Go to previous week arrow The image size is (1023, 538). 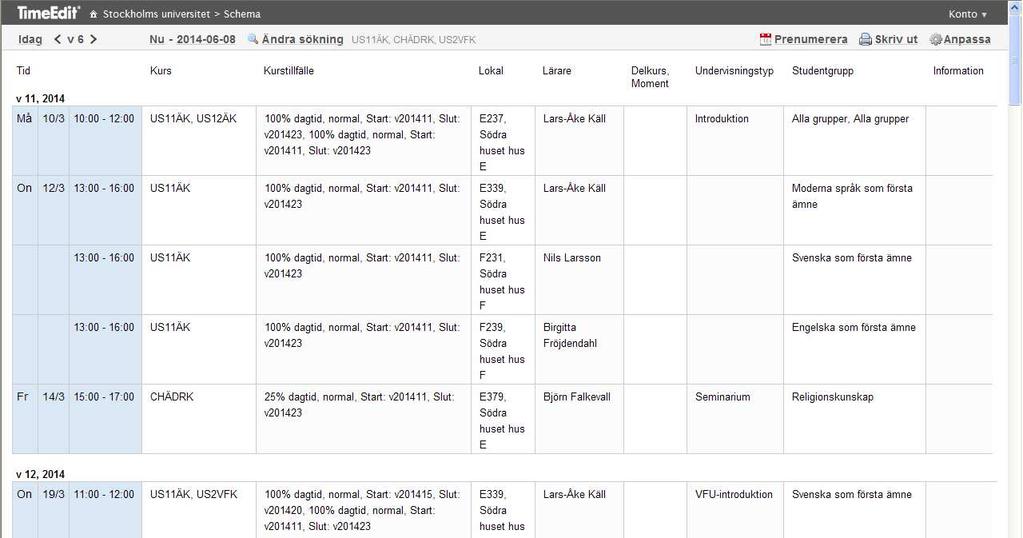[x=57, y=39]
